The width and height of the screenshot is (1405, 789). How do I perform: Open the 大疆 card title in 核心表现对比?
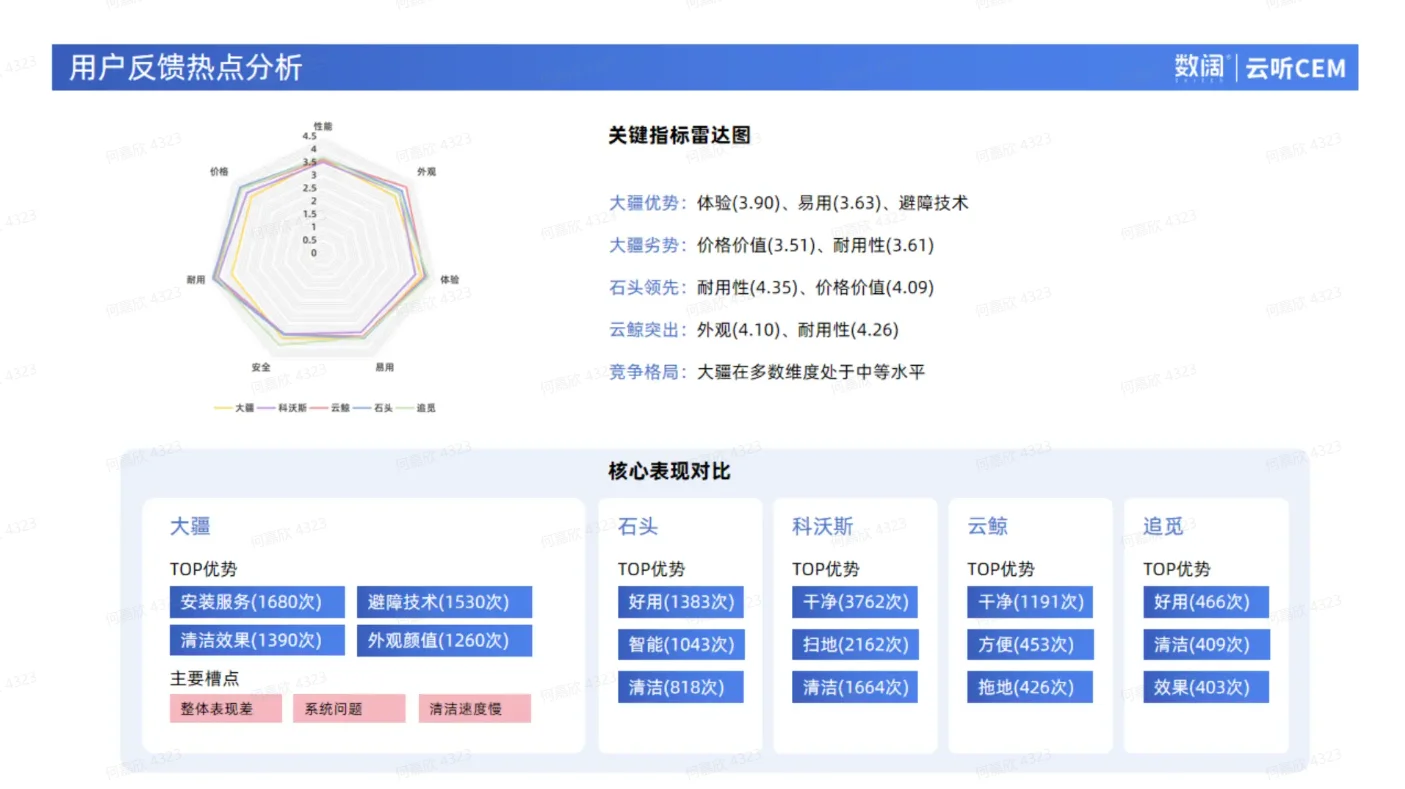(190, 526)
